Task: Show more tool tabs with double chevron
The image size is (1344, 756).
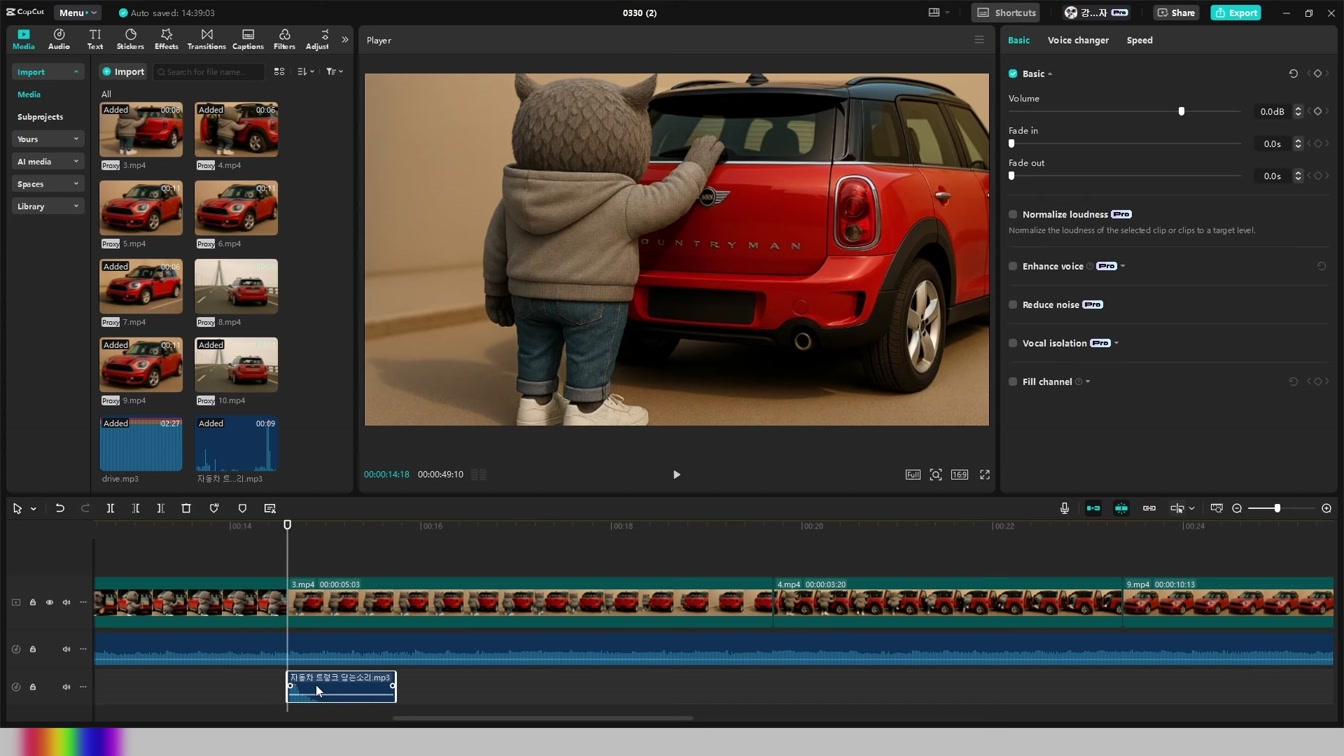Action: (x=345, y=40)
